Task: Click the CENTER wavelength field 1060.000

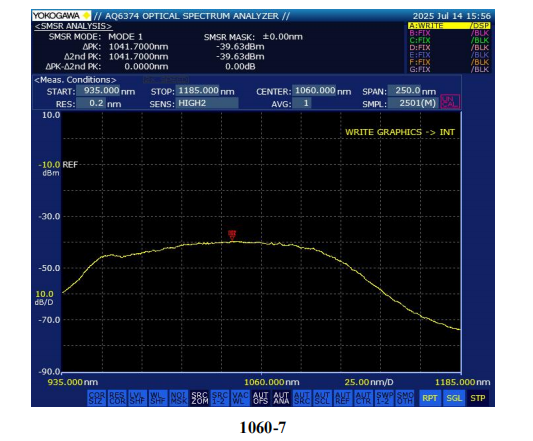Action: click(x=314, y=90)
